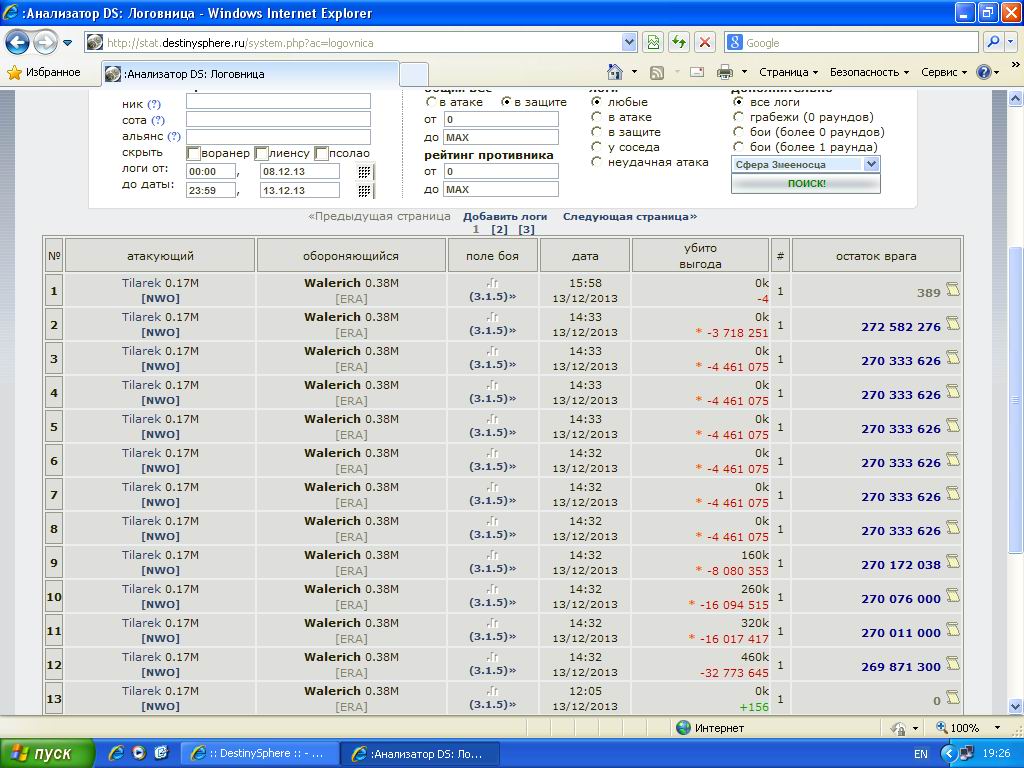Expand the Страница menu
The width and height of the screenshot is (1024, 768).
coord(788,72)
